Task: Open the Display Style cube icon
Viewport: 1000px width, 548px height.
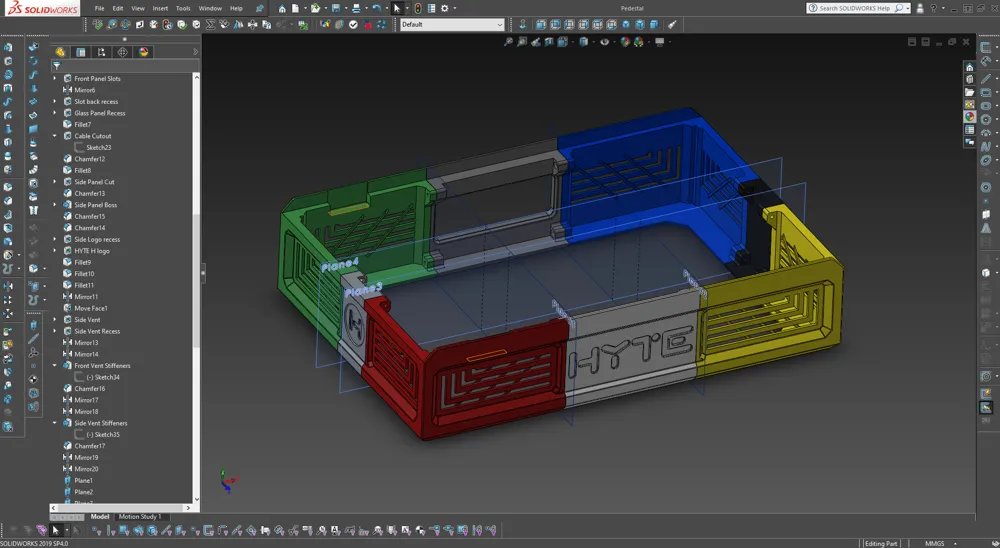Action: pos(583,42)
